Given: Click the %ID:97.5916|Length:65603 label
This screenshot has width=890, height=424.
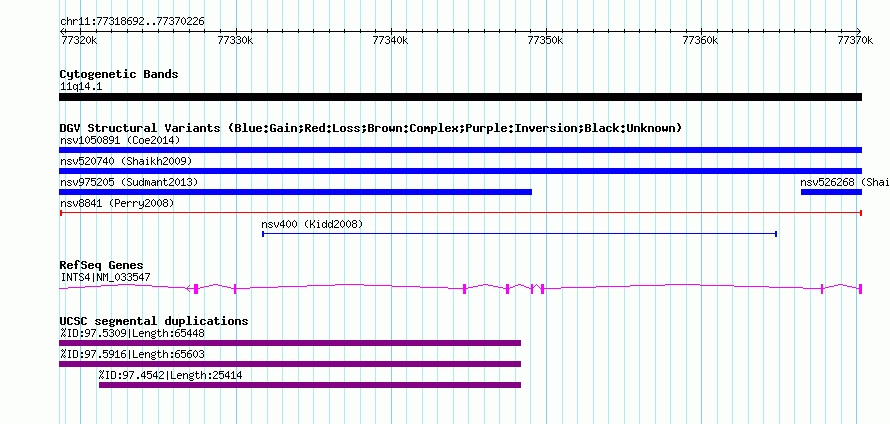Looking at the screenshot, I should tap(132, 354).
